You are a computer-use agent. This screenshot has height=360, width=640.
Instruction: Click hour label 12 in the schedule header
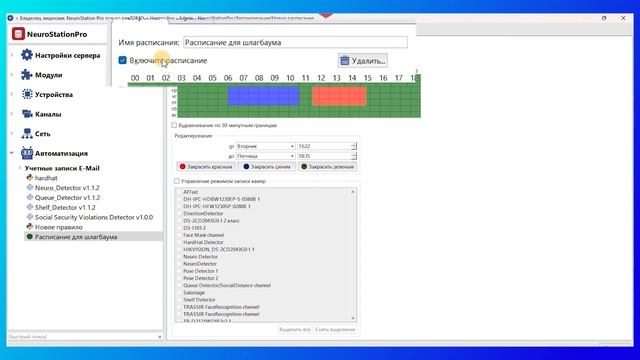click(321, 78)
